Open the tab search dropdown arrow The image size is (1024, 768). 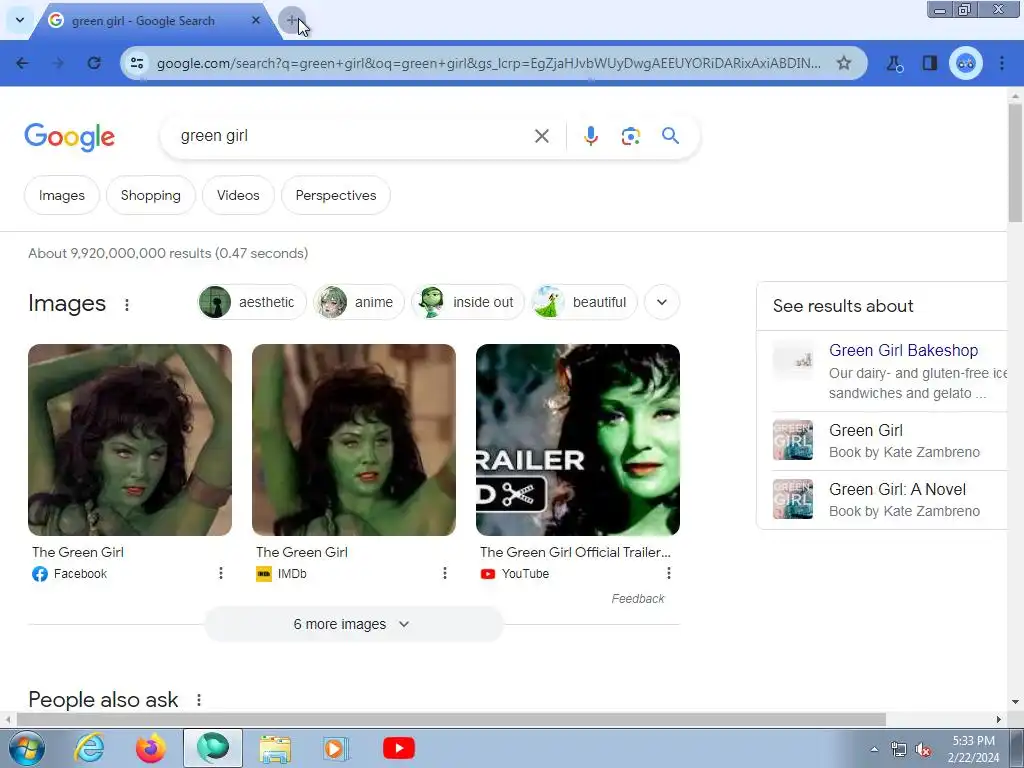[20, 20]
